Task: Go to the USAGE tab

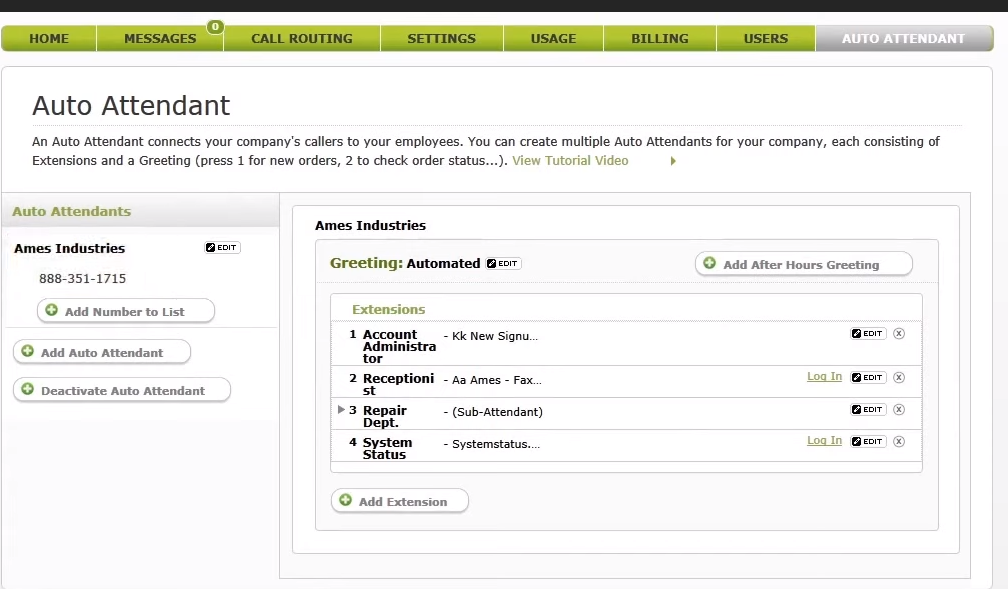Action: (x=554, y=39)
